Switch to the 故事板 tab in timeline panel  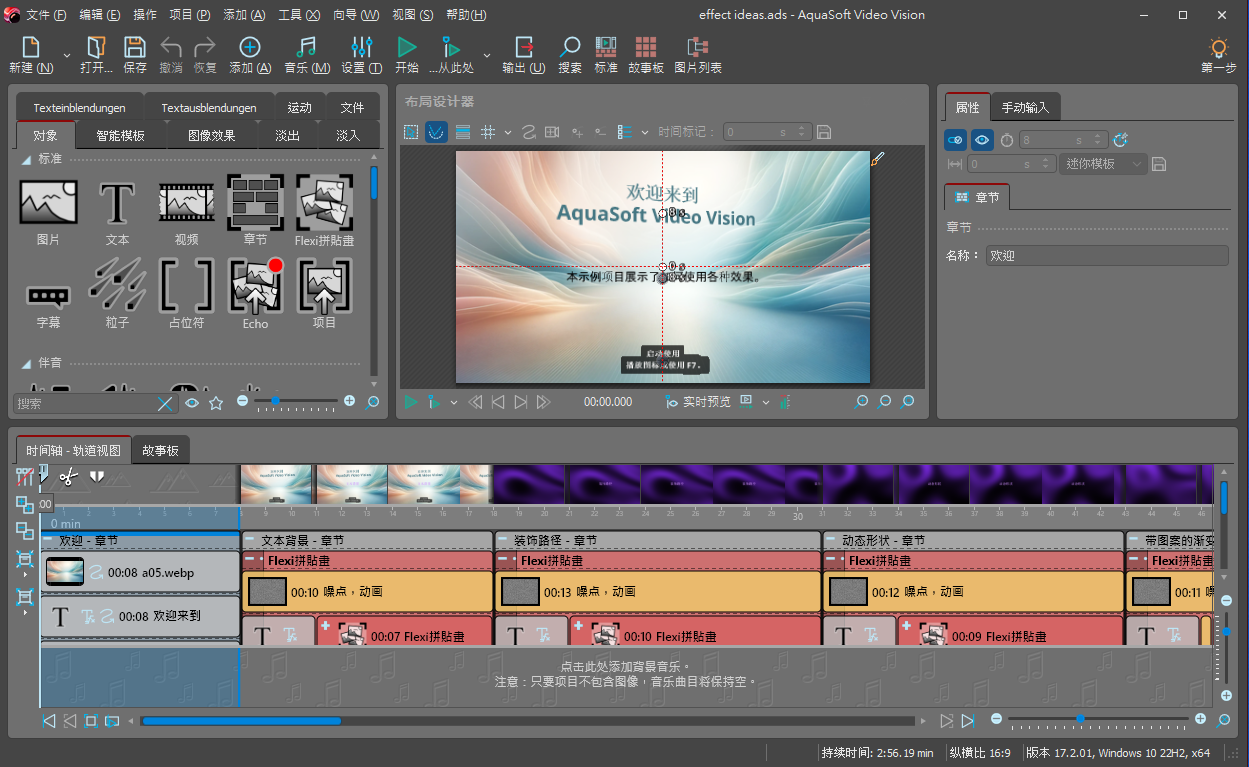point(160,451)
